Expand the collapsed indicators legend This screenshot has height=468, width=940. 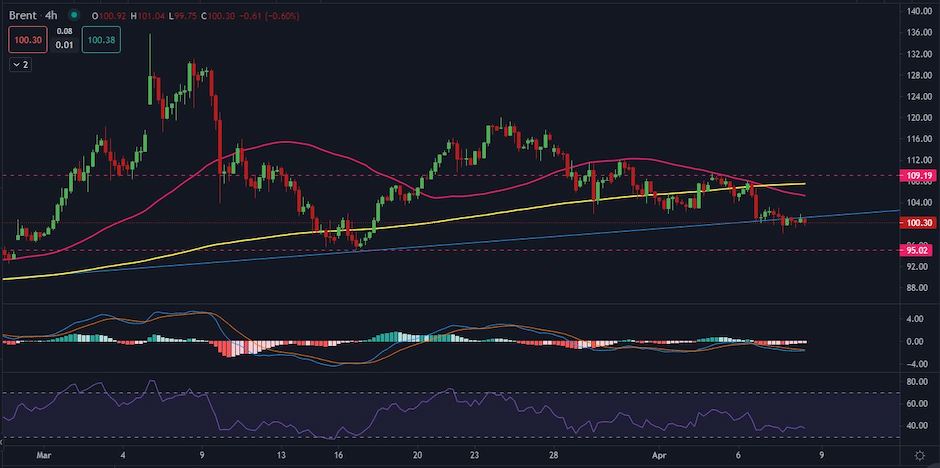coord(21,64)
